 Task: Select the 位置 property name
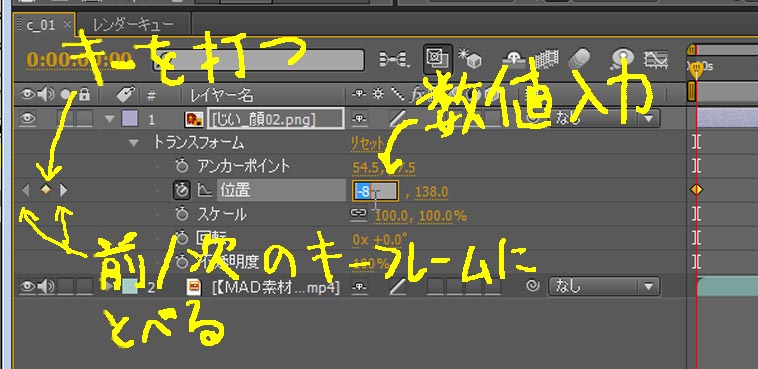tap(235, 191)
